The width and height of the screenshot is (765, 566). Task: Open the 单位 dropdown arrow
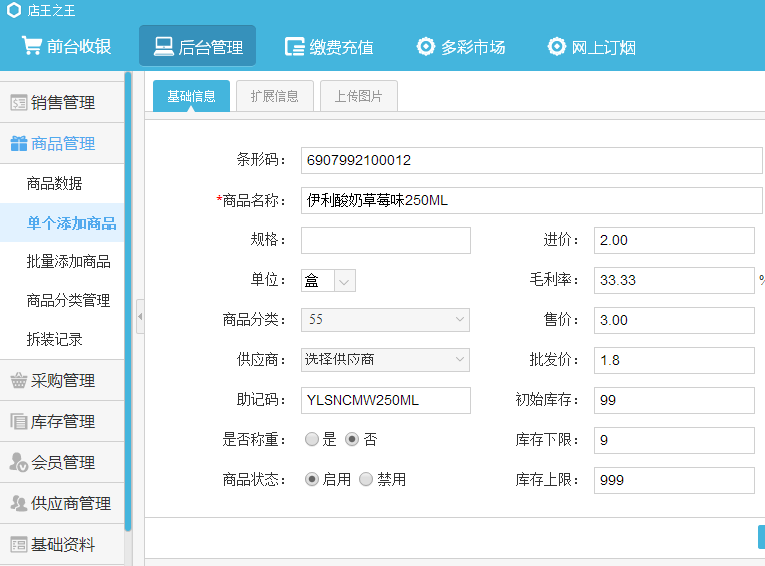click(344, 281)
